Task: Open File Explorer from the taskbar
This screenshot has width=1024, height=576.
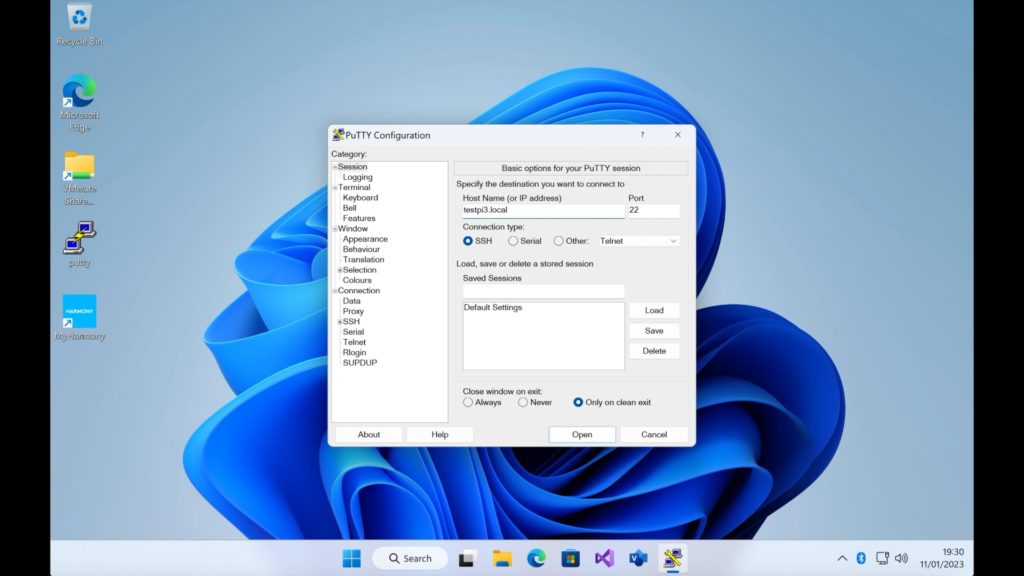Action: 502,558
